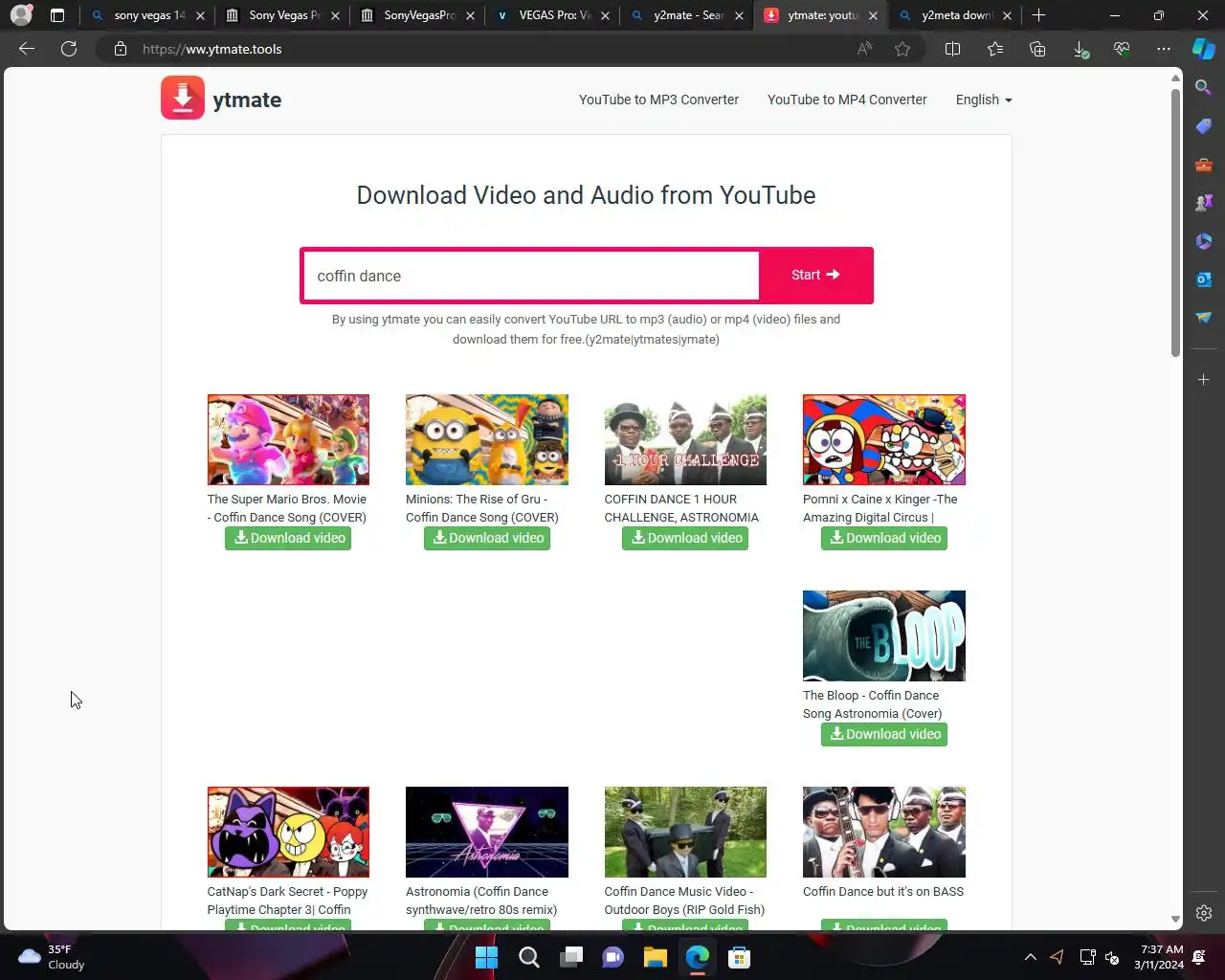The height and width of the screenshot is (980, 1225).
Task: Open the weather widget showing 35°F Cloudy
Action: [53, 957]
